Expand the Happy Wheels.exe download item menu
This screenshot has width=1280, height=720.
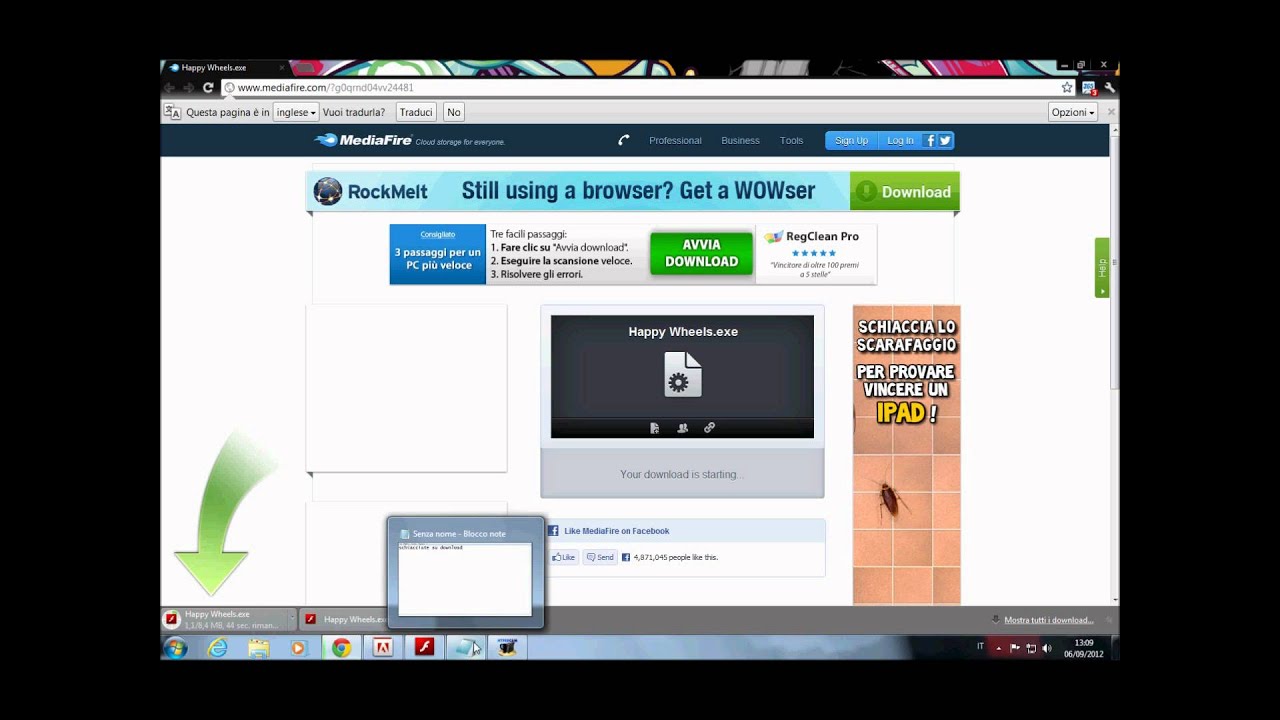[x=292, y=619]
